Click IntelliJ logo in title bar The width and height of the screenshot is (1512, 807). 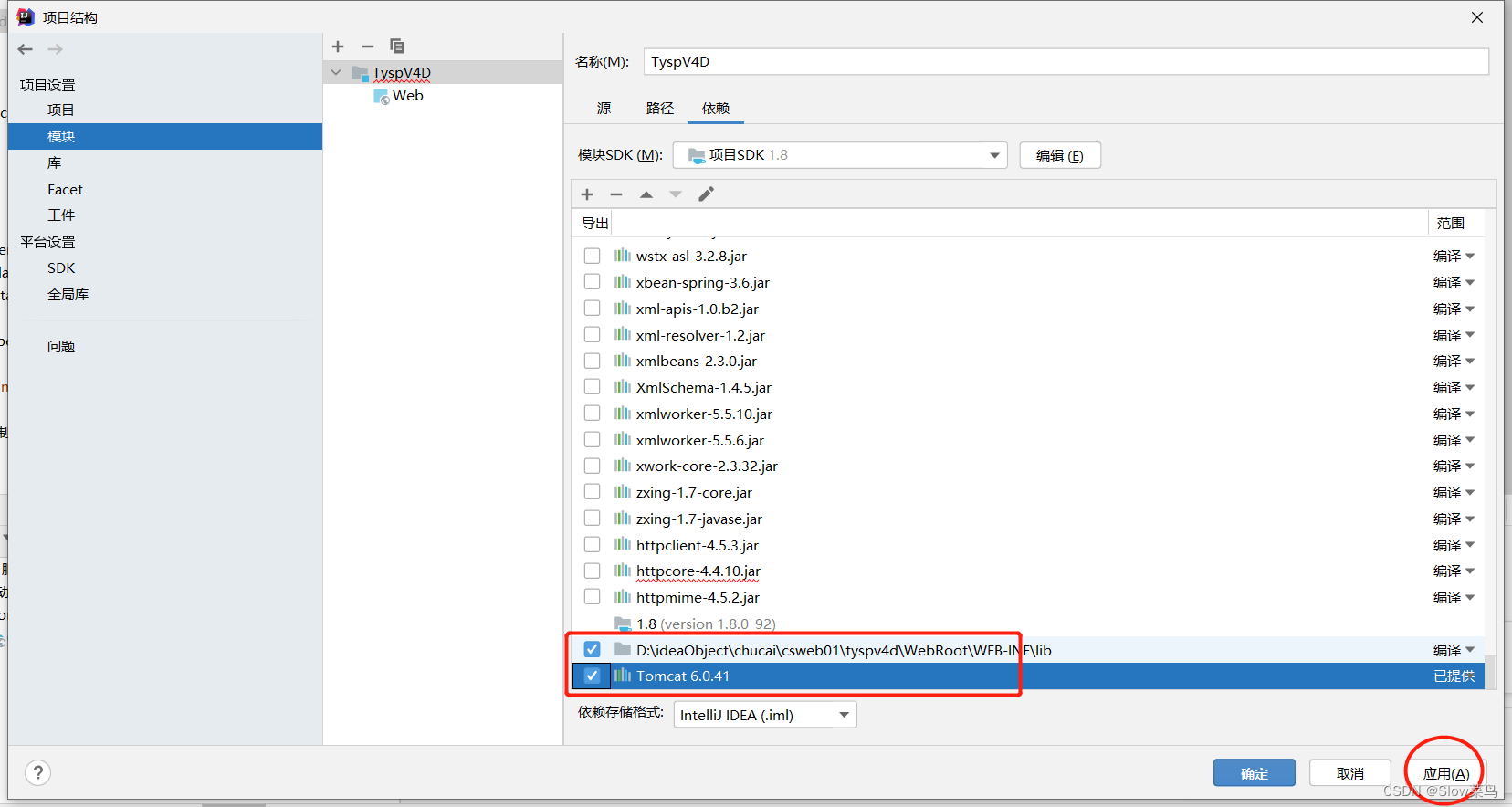26,16
